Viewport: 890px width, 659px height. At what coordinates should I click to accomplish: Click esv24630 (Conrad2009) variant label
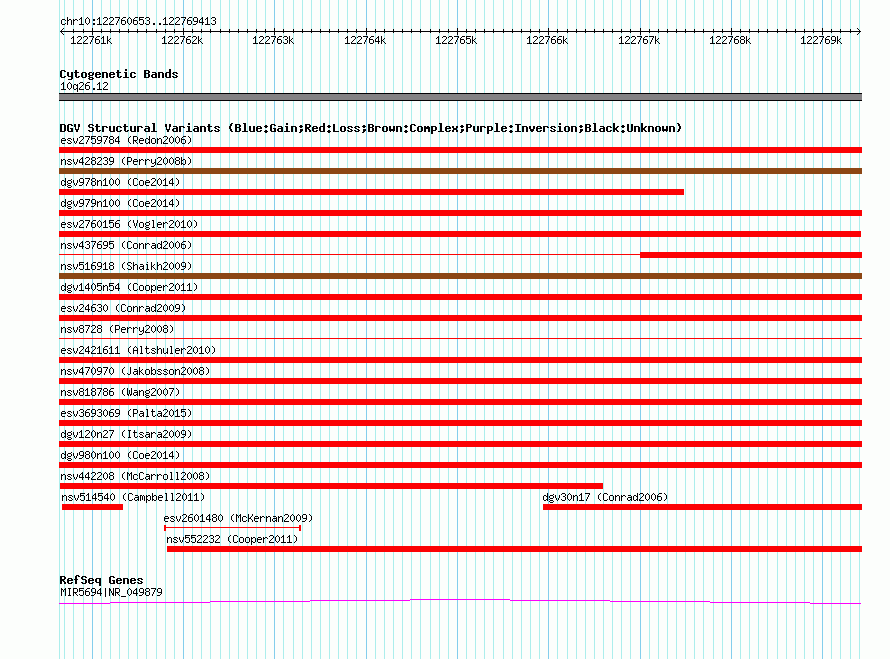point(123,308)
